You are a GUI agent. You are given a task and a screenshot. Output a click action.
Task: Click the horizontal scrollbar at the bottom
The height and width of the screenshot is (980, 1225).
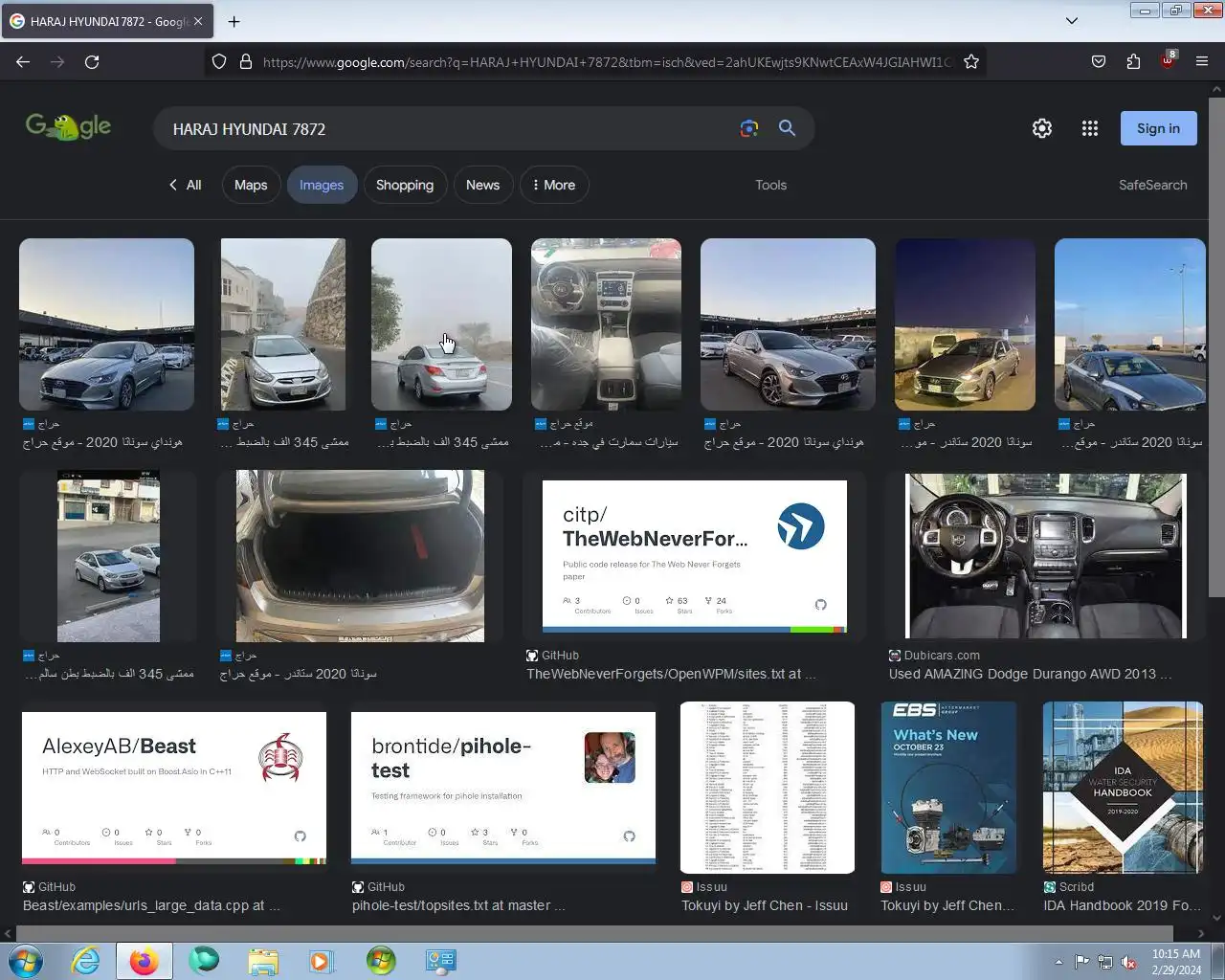tap(593, 933)
